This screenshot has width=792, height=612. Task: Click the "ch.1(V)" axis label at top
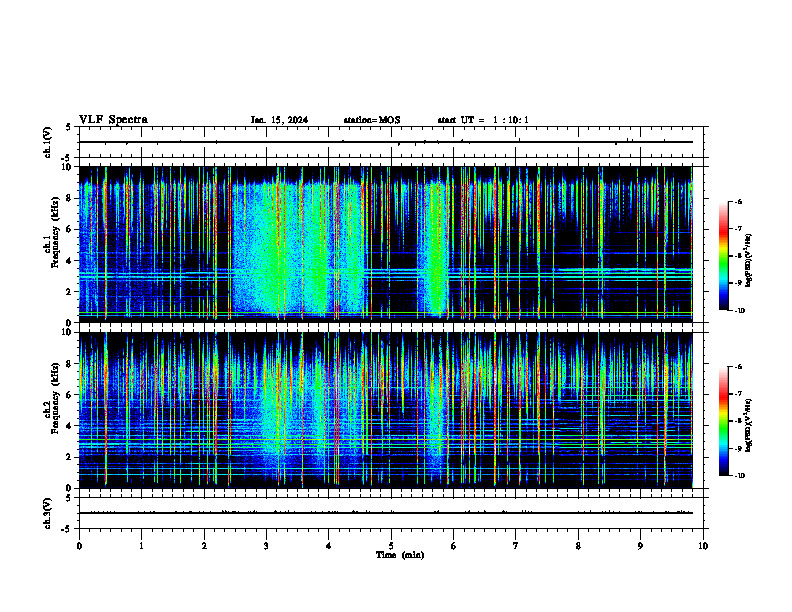(47, 142)
